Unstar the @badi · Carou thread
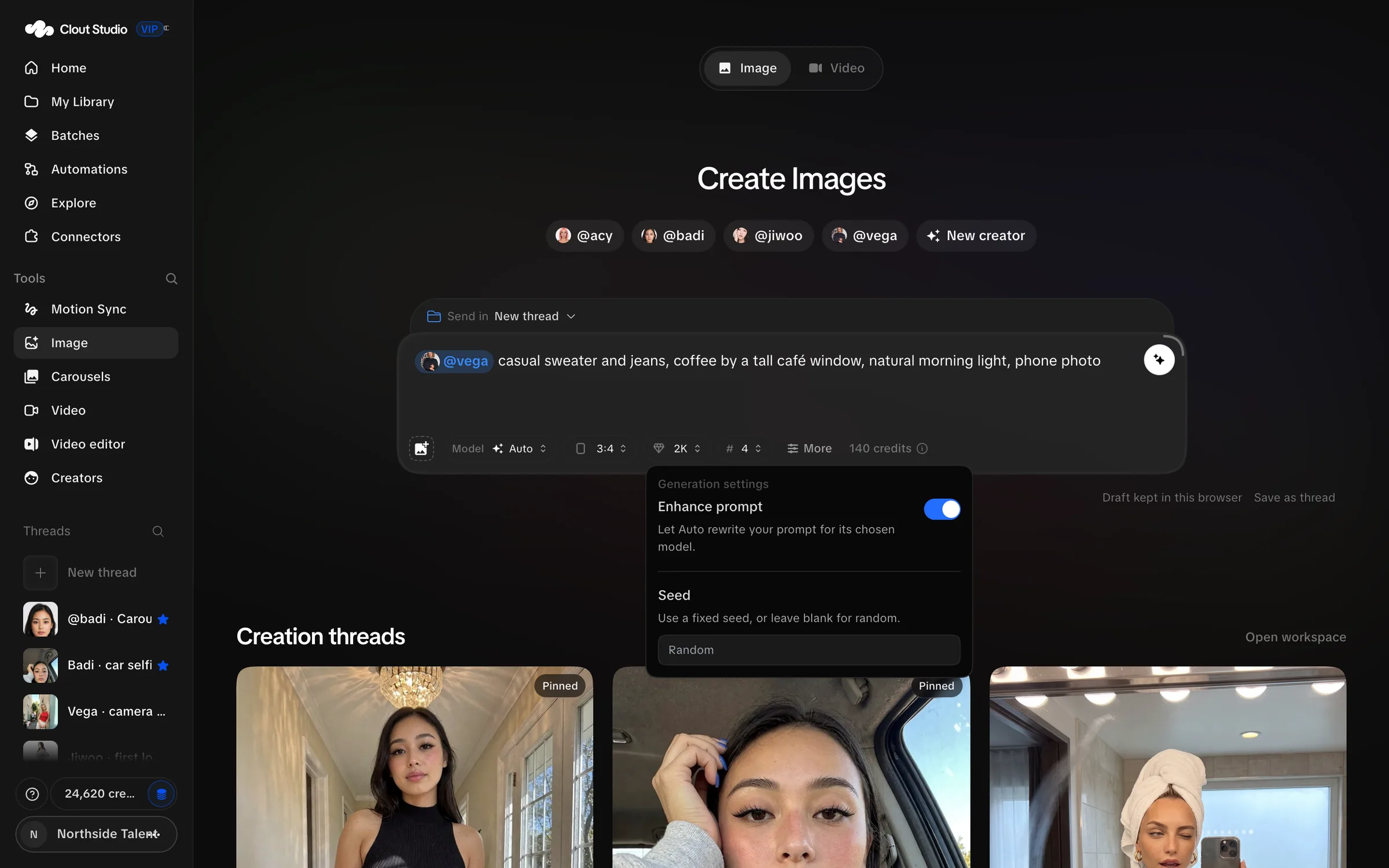Screen dimensions: 1389x868 pyautogui.click(x=163, y=619)
